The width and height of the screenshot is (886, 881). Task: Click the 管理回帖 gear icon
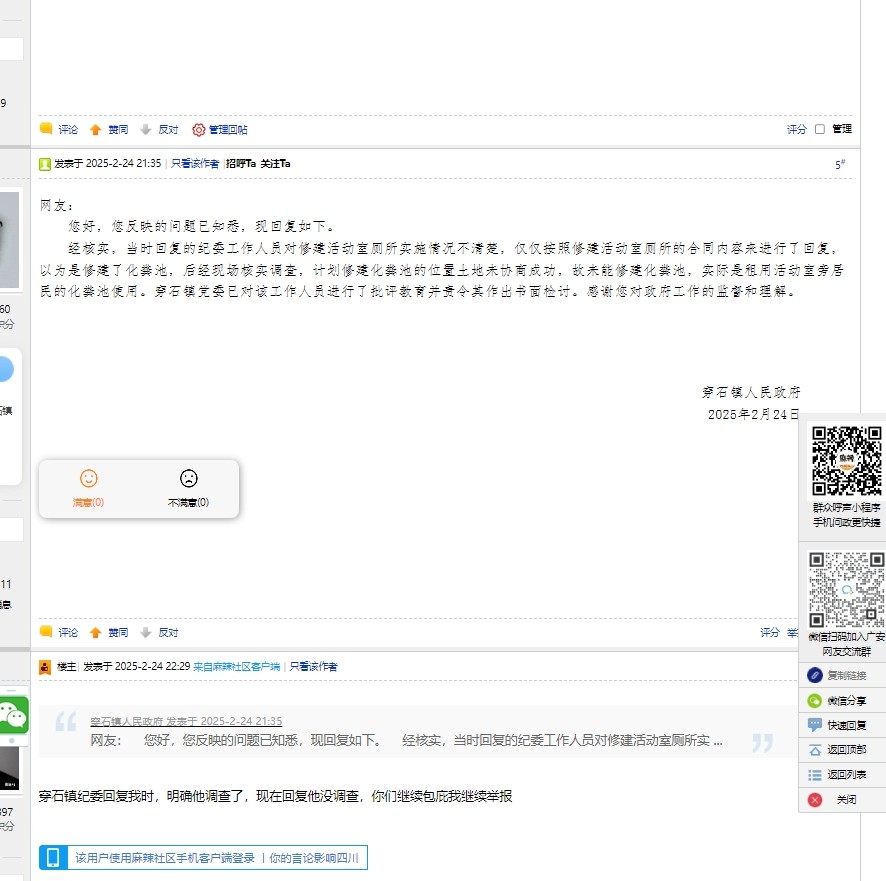point(198,130)
